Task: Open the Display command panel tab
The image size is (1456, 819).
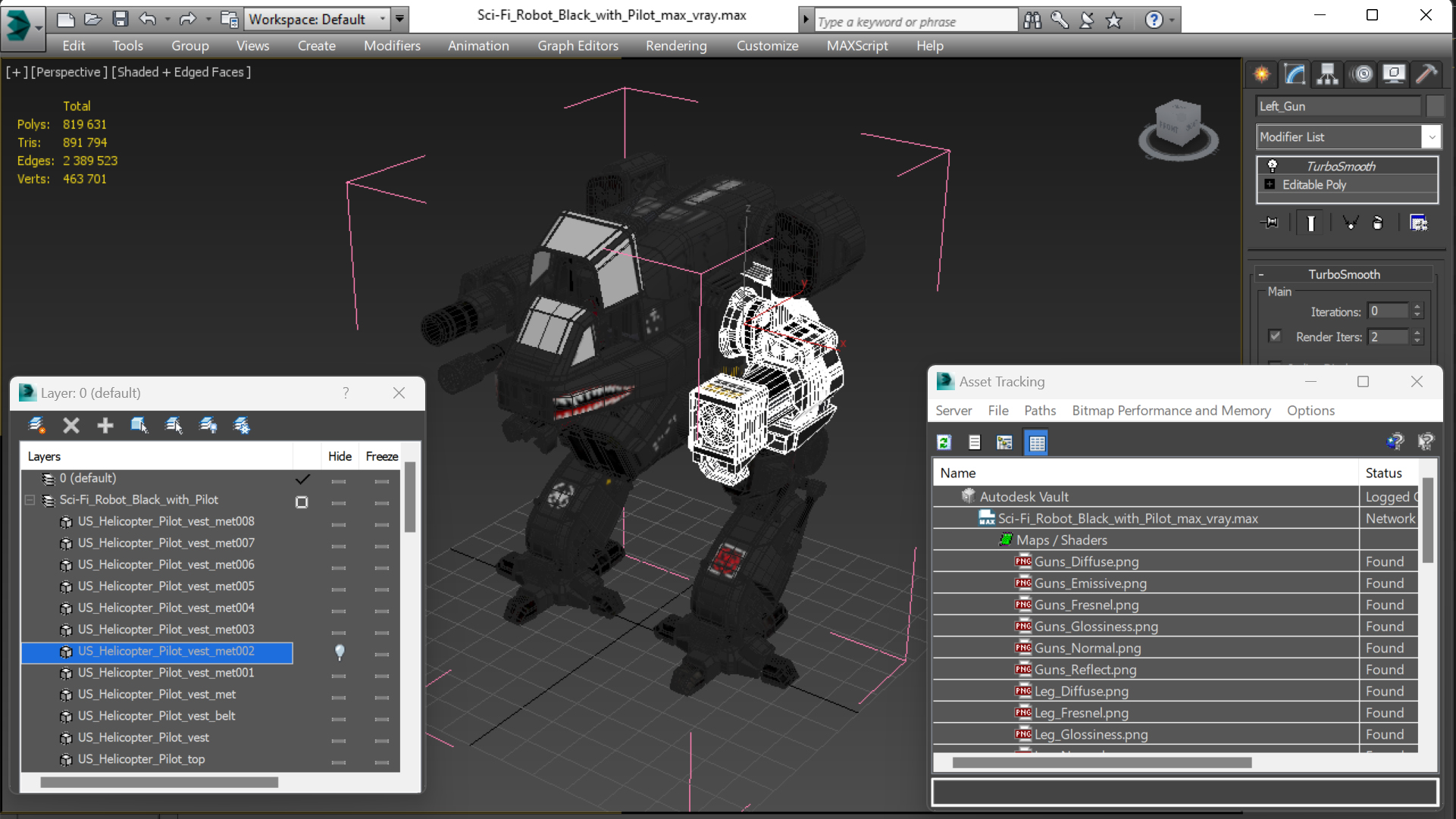Action: [1394, 73]
